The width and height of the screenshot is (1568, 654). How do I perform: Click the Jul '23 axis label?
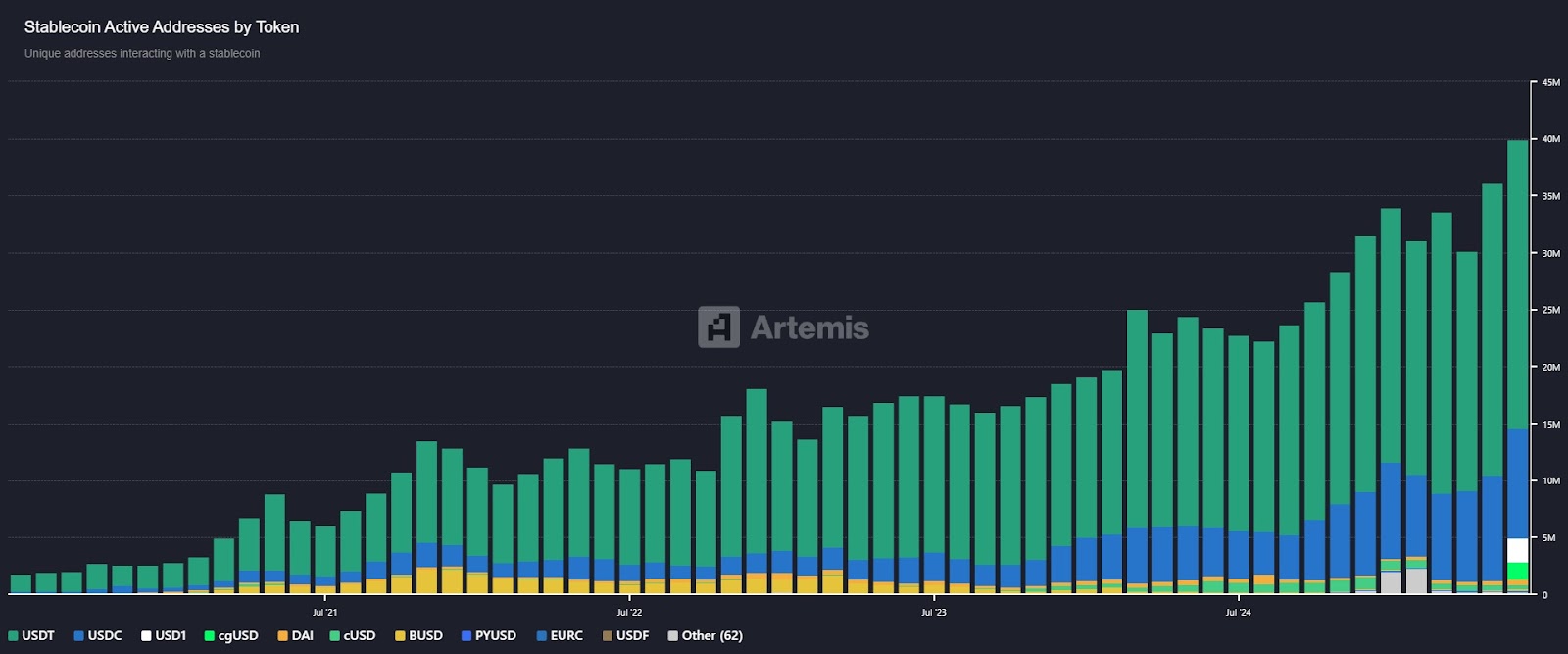pos(934,613)
